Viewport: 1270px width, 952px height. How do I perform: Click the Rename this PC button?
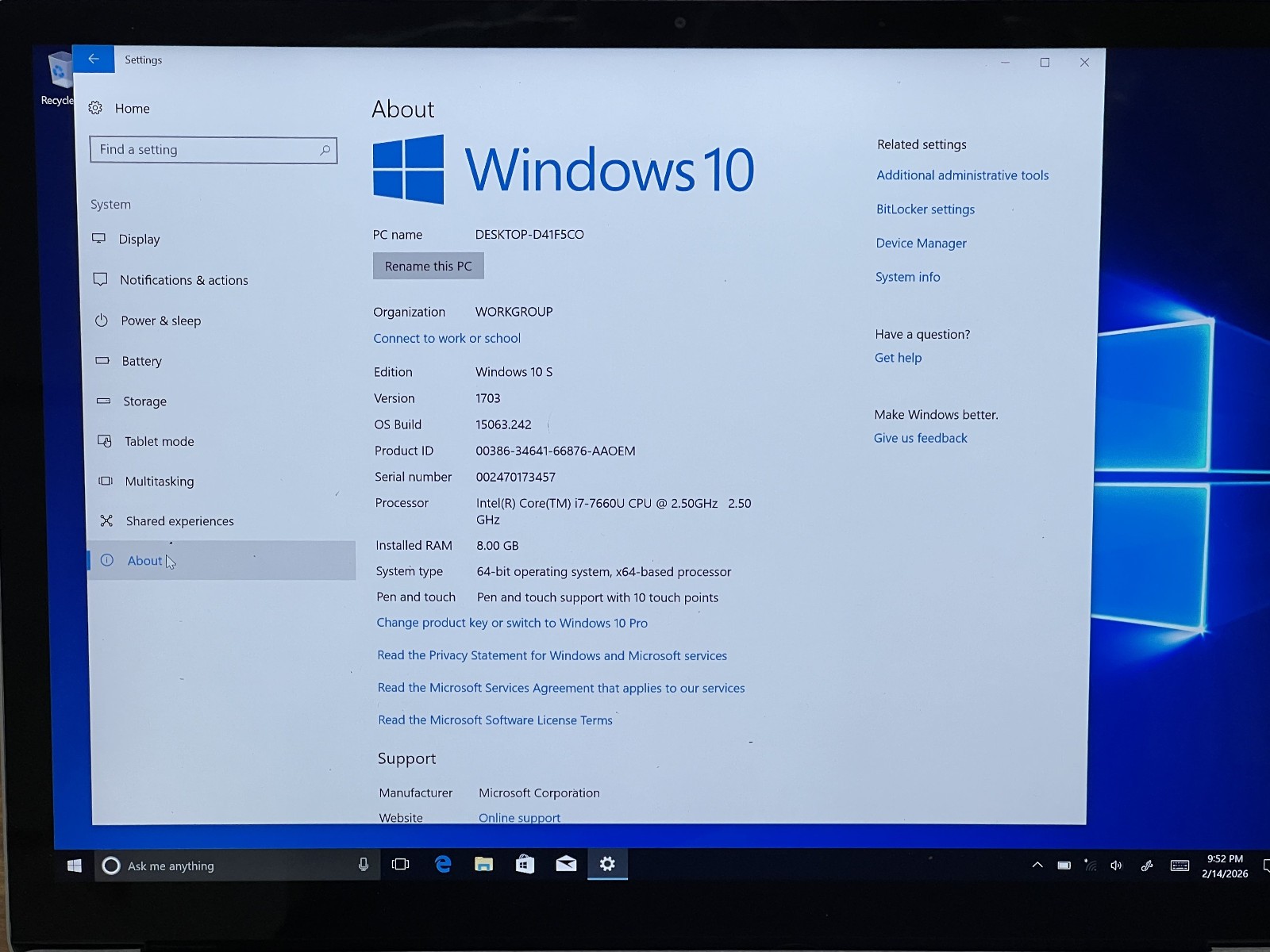tap(429, 267)
